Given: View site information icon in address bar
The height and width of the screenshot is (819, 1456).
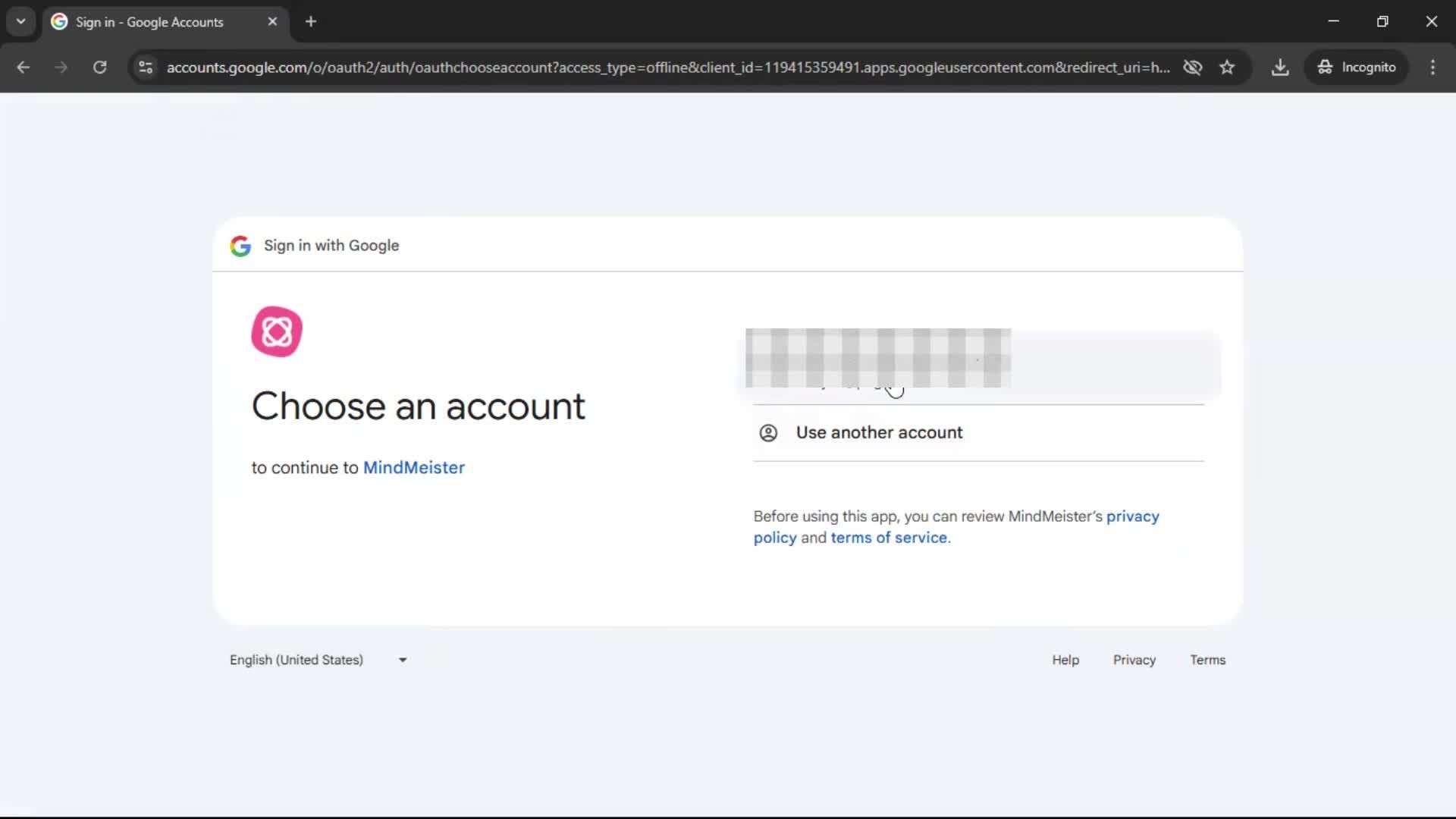Looking at the screenshot, I should click(146, 67).
